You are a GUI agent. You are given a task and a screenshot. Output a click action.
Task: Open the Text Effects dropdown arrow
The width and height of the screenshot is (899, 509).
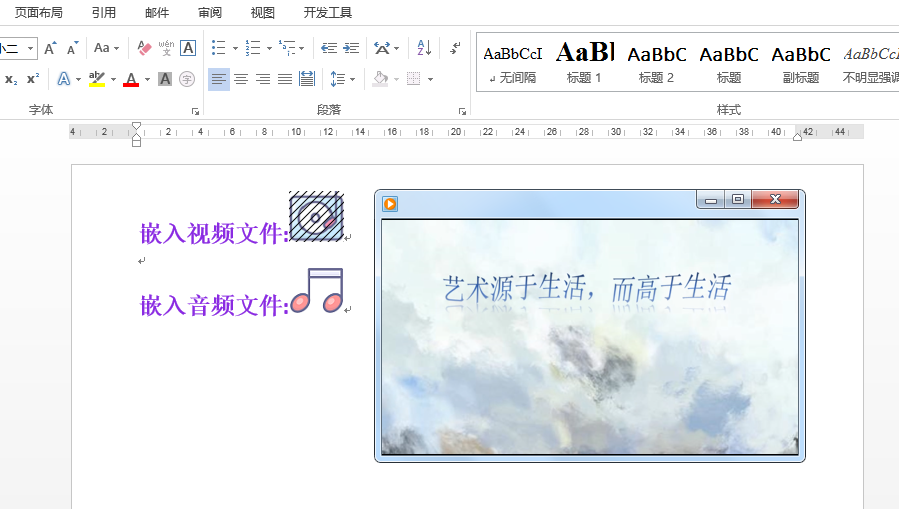click(79, 79)
